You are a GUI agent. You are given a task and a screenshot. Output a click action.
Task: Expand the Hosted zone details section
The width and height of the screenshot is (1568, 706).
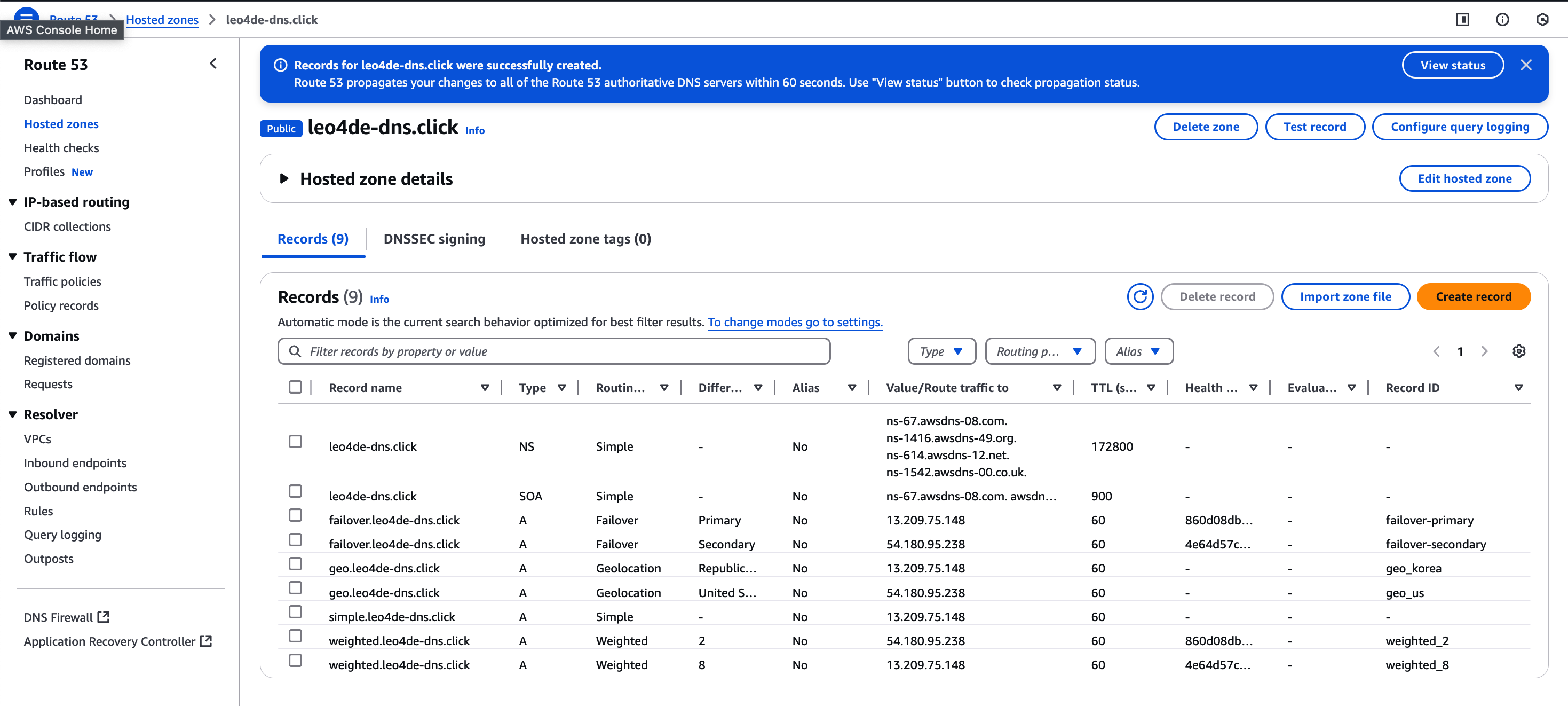click(284, 178)
